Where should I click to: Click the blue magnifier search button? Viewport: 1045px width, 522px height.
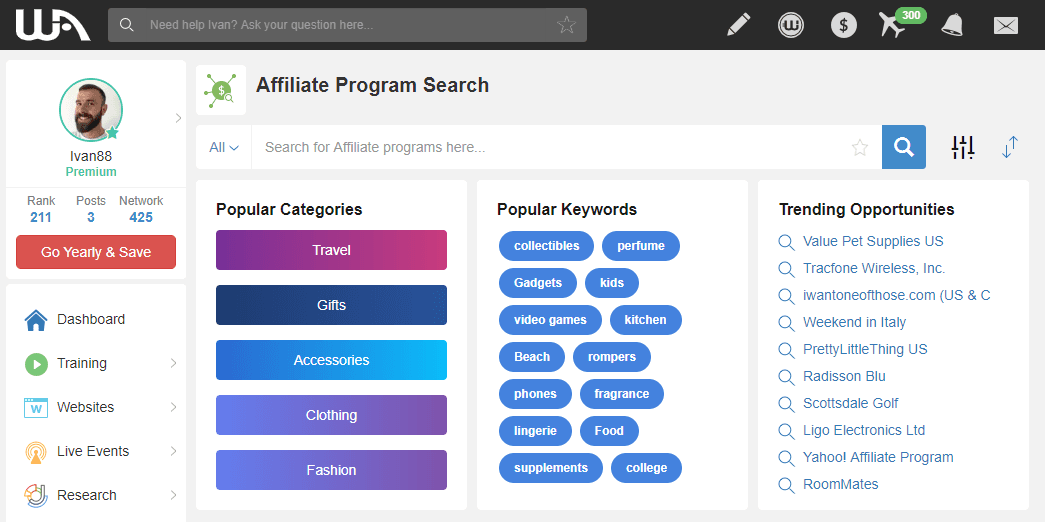pos(904,147)
